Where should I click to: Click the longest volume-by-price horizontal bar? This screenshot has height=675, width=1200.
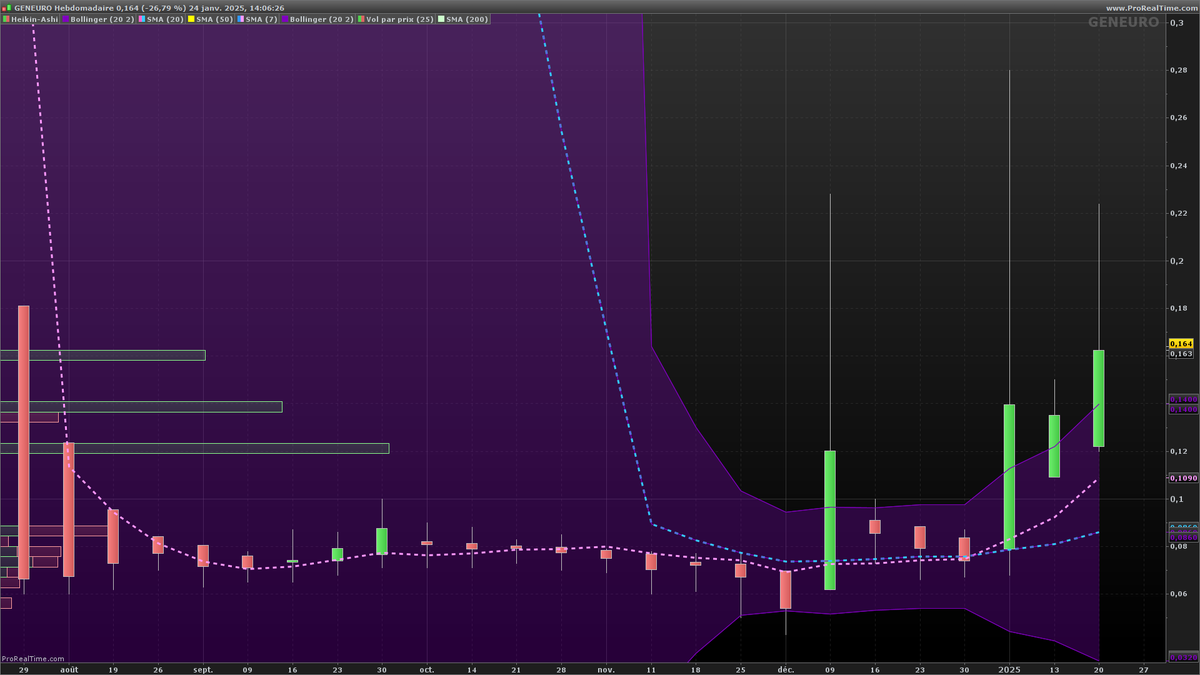(194, 448)
